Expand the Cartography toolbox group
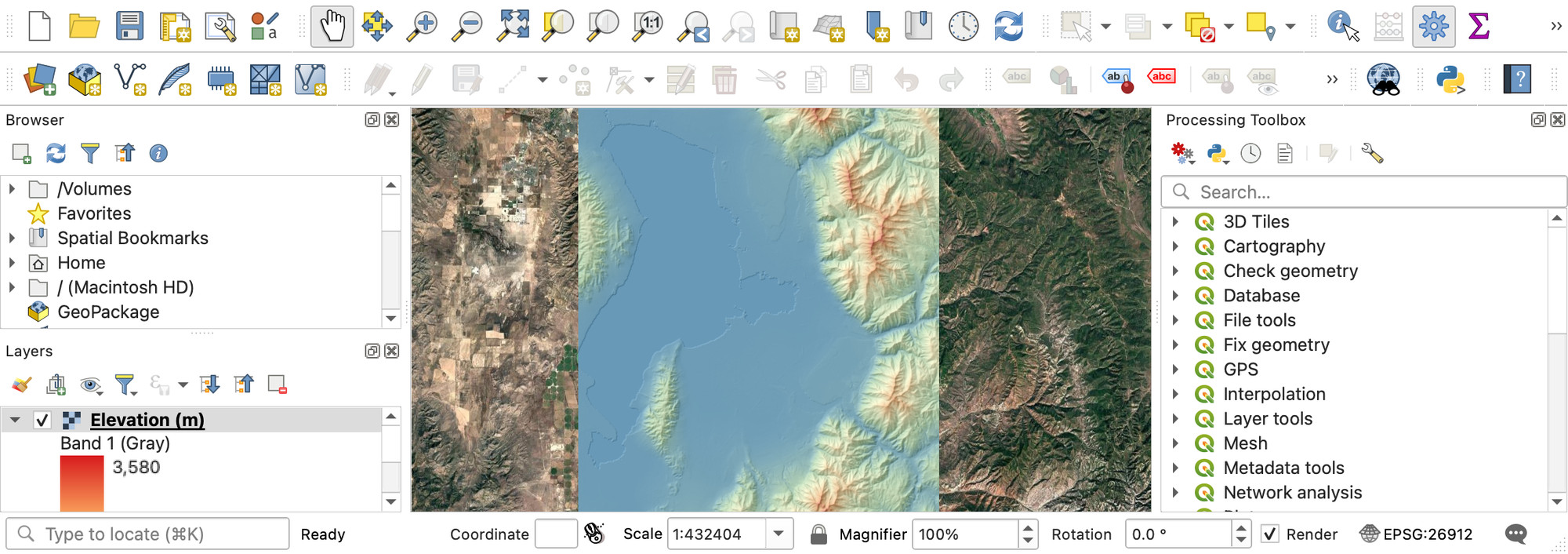1568x554 pixels. (x=1175, y=246)
